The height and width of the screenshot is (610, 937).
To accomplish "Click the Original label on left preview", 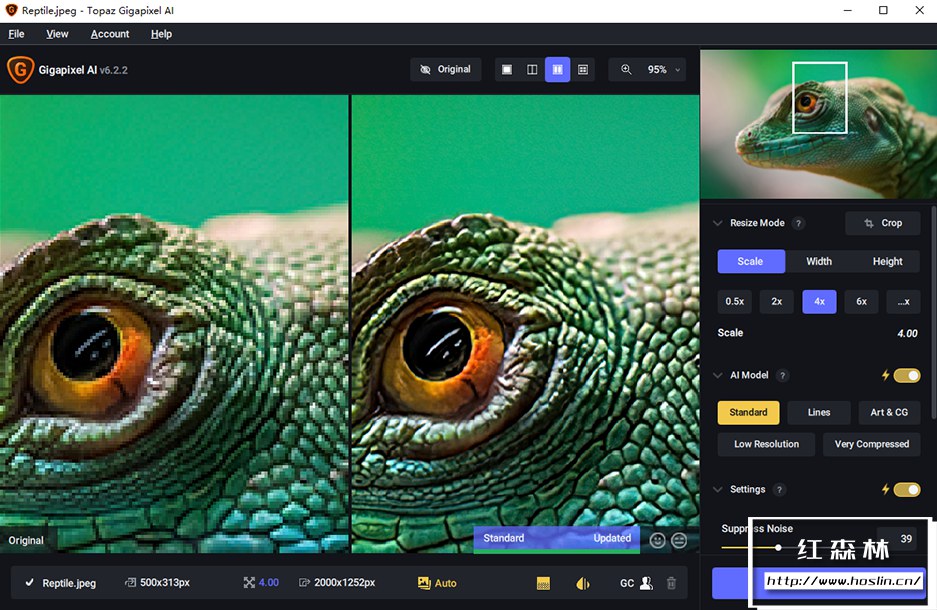I will pyautogui.click(x=26, y=540).
